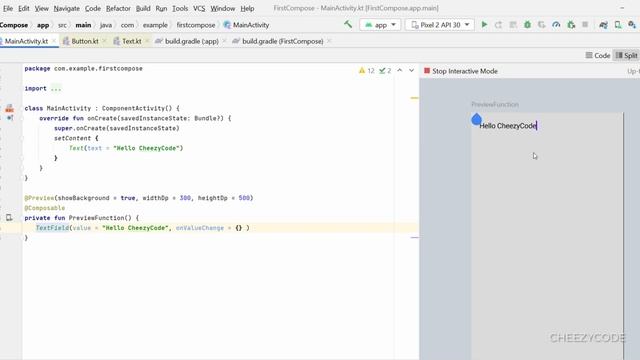
Task: Click the com breadcrumb in navigation bar
Action: (127, 25)
